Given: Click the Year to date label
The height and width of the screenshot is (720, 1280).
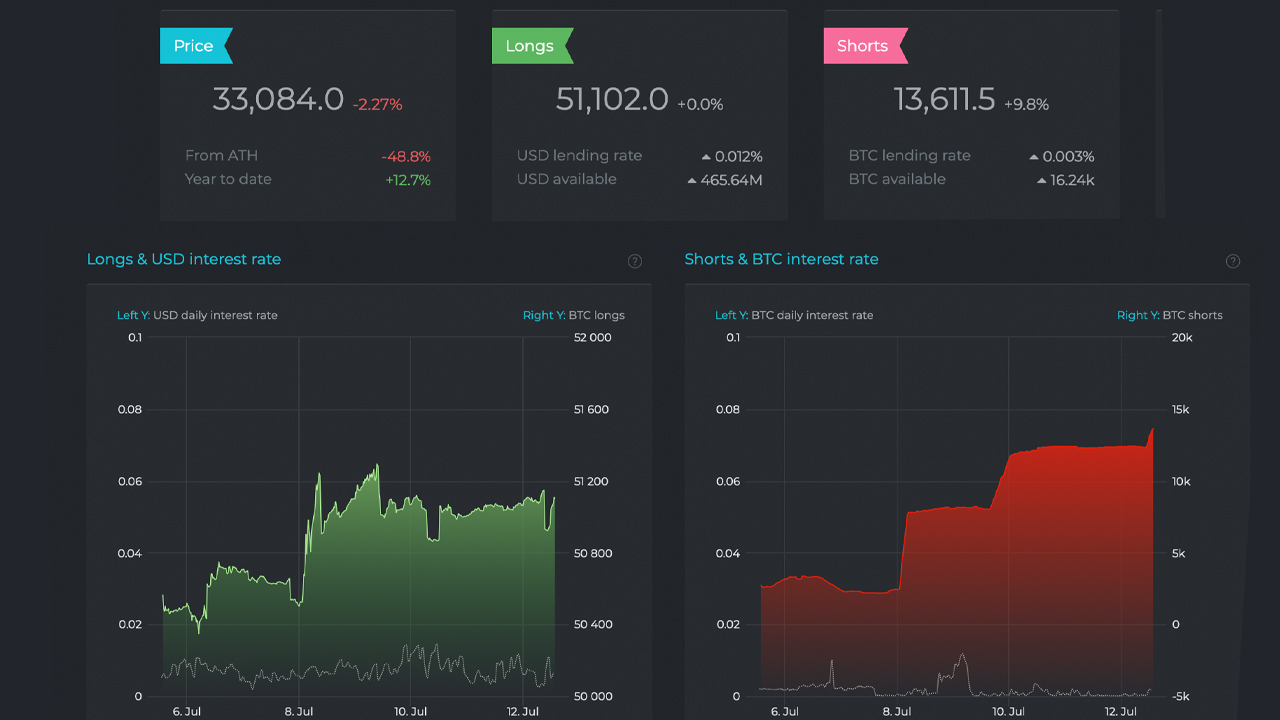Looking at the screenshot, I should point(228,179).
